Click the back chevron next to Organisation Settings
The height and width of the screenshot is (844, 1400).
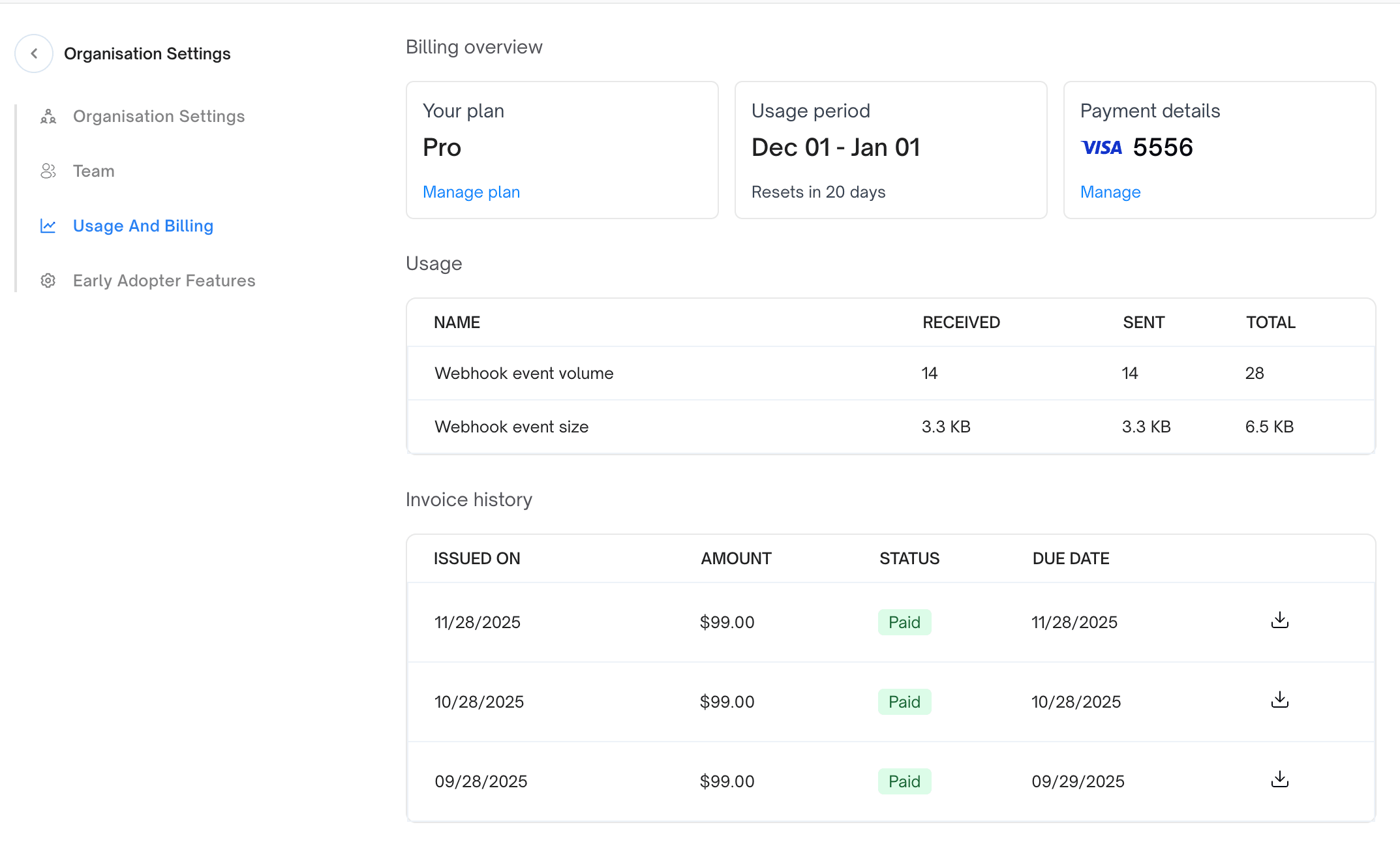tap(33, 53)
